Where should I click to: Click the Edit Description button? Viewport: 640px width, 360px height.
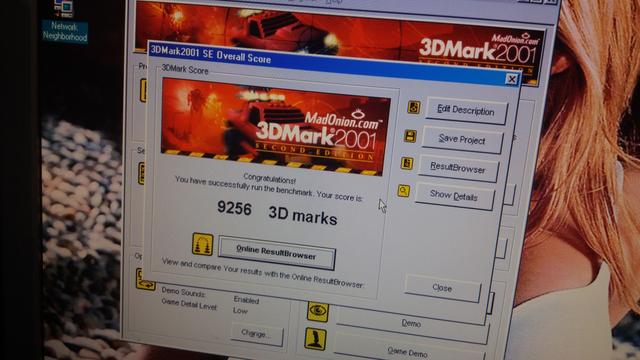click(x=467, y=111)
